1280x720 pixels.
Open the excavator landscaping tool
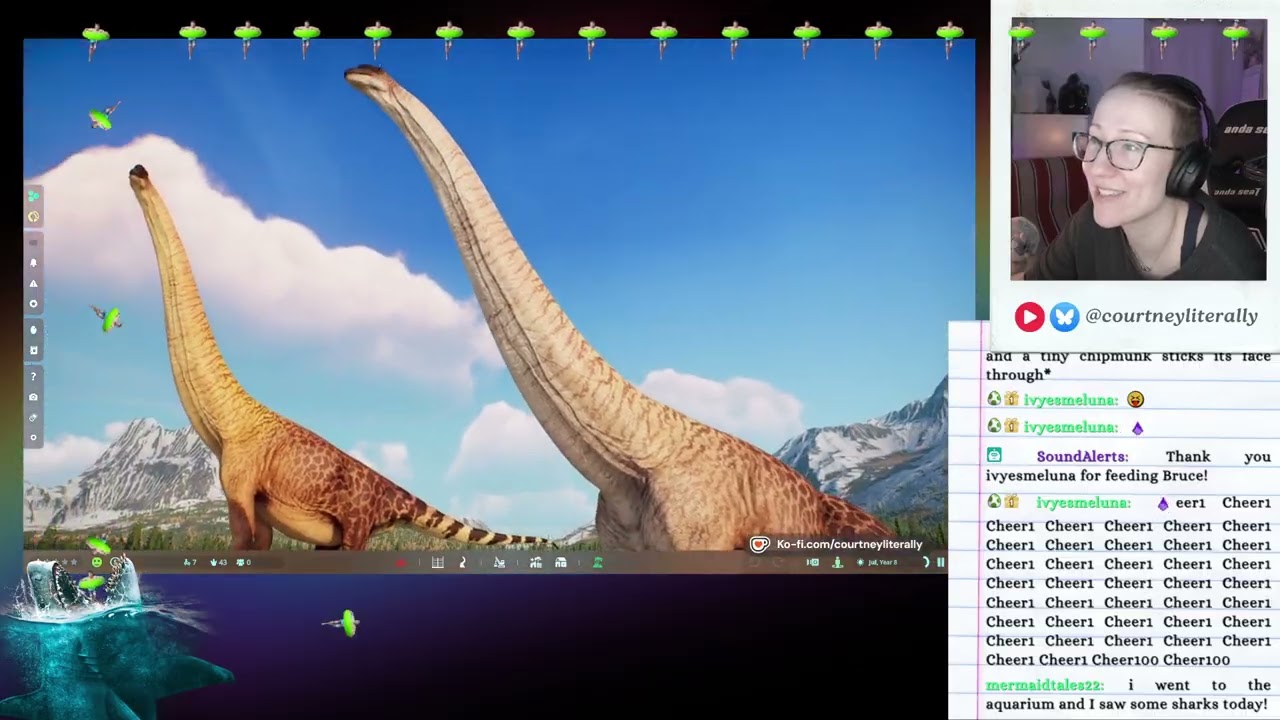499,562
